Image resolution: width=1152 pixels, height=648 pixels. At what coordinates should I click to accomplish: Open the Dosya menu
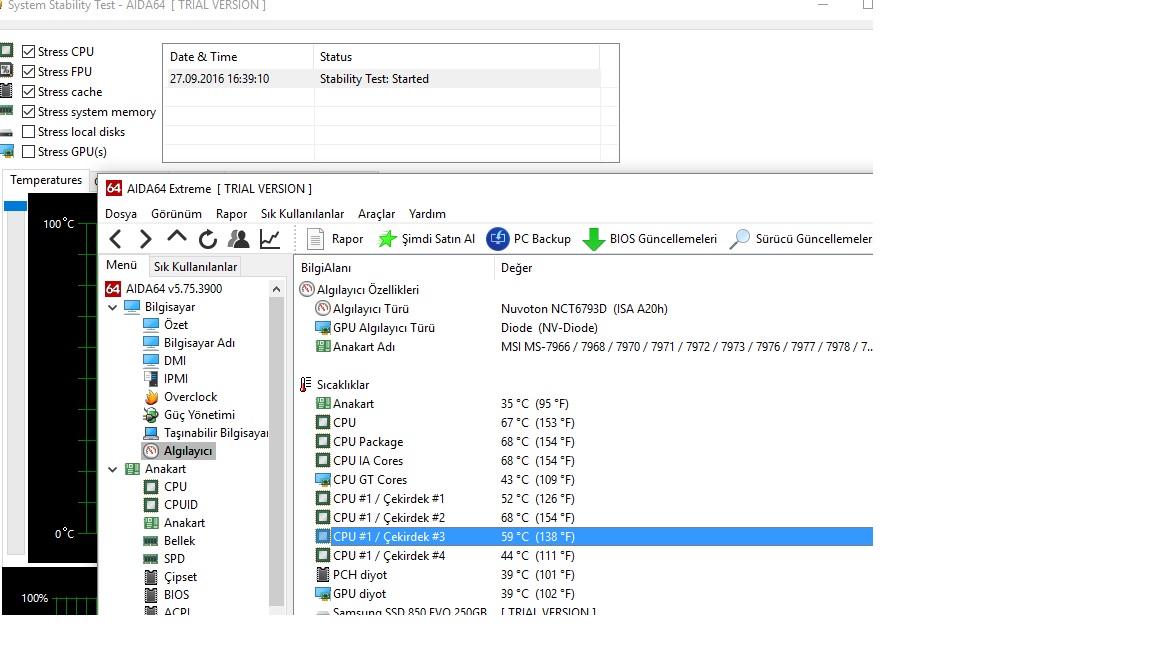pyautogui.click(x=120, y=214)
